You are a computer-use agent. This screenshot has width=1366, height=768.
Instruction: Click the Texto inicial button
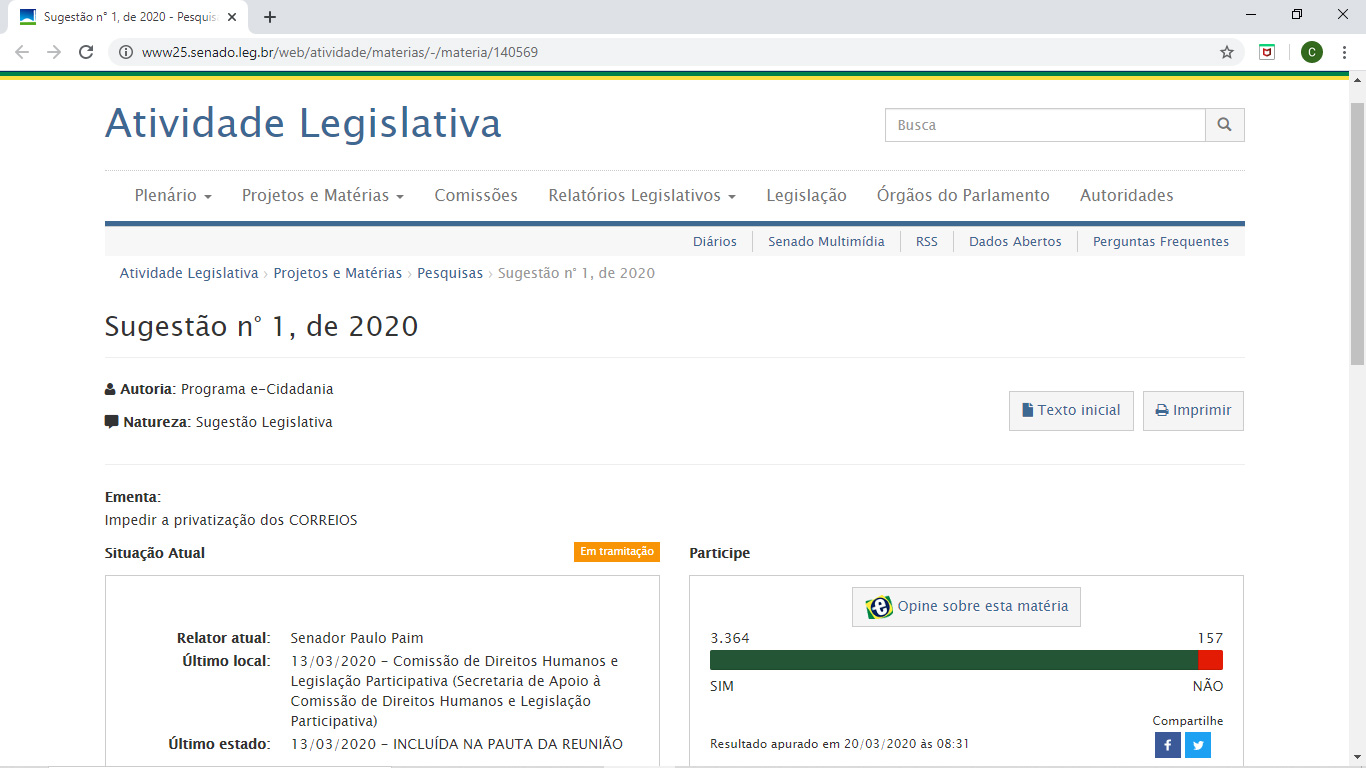coord(1071,411)
